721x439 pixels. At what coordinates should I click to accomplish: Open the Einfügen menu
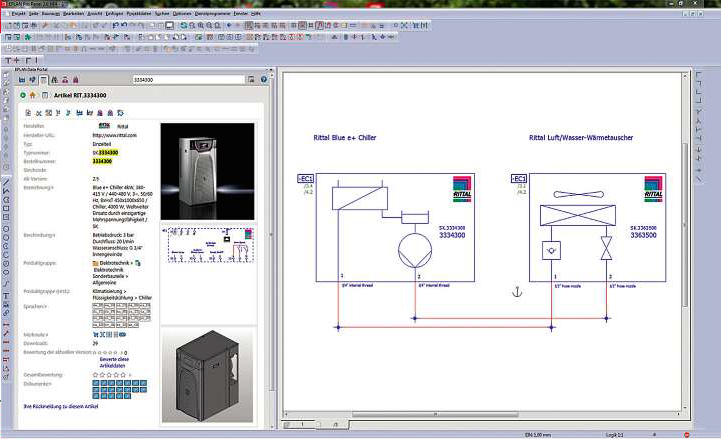click(x=114, y=14)
